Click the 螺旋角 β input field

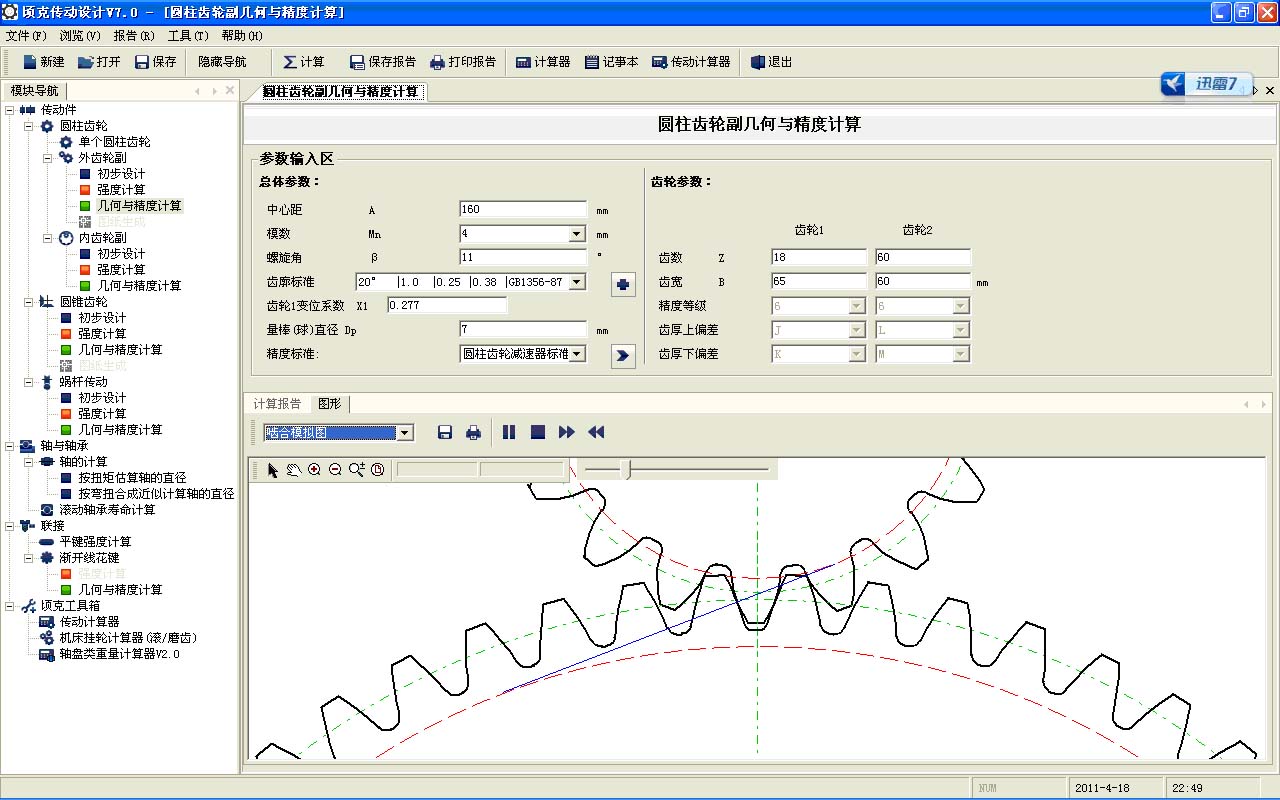(x=523, y=258)
